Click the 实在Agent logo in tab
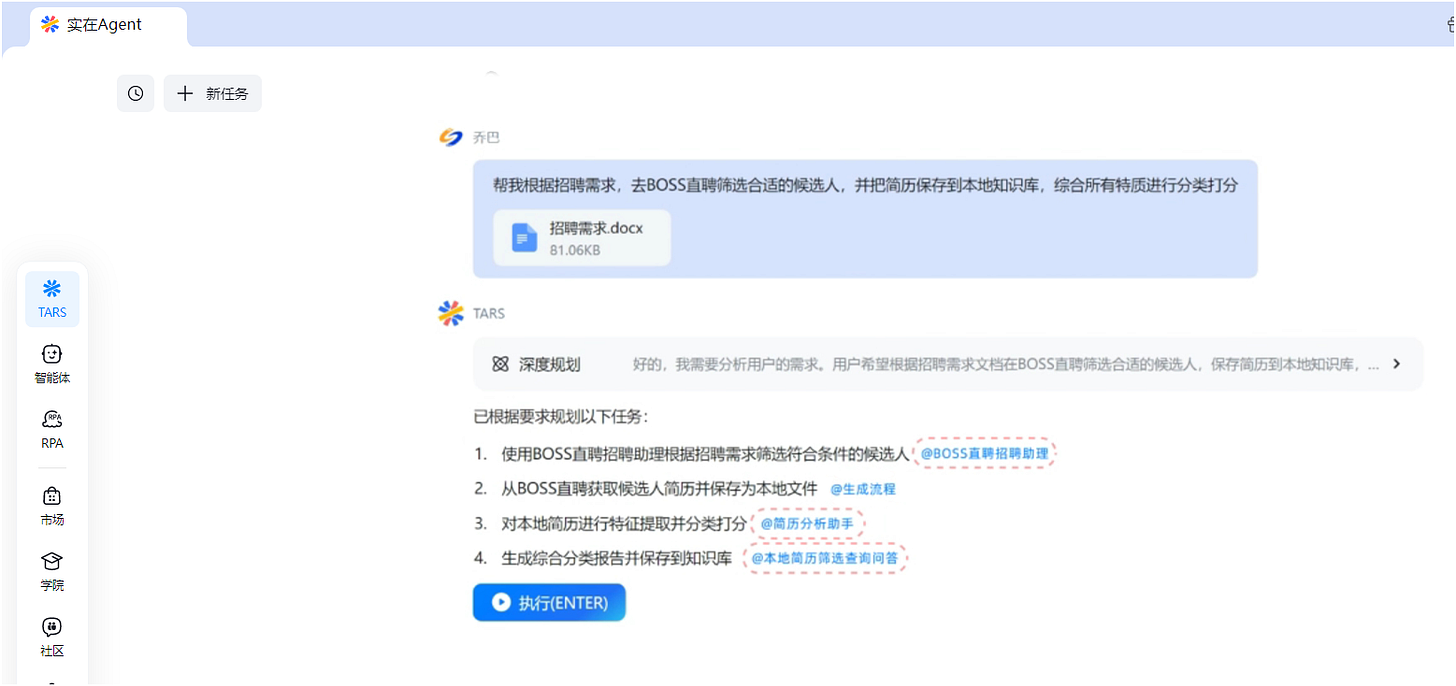 point(50,25)
